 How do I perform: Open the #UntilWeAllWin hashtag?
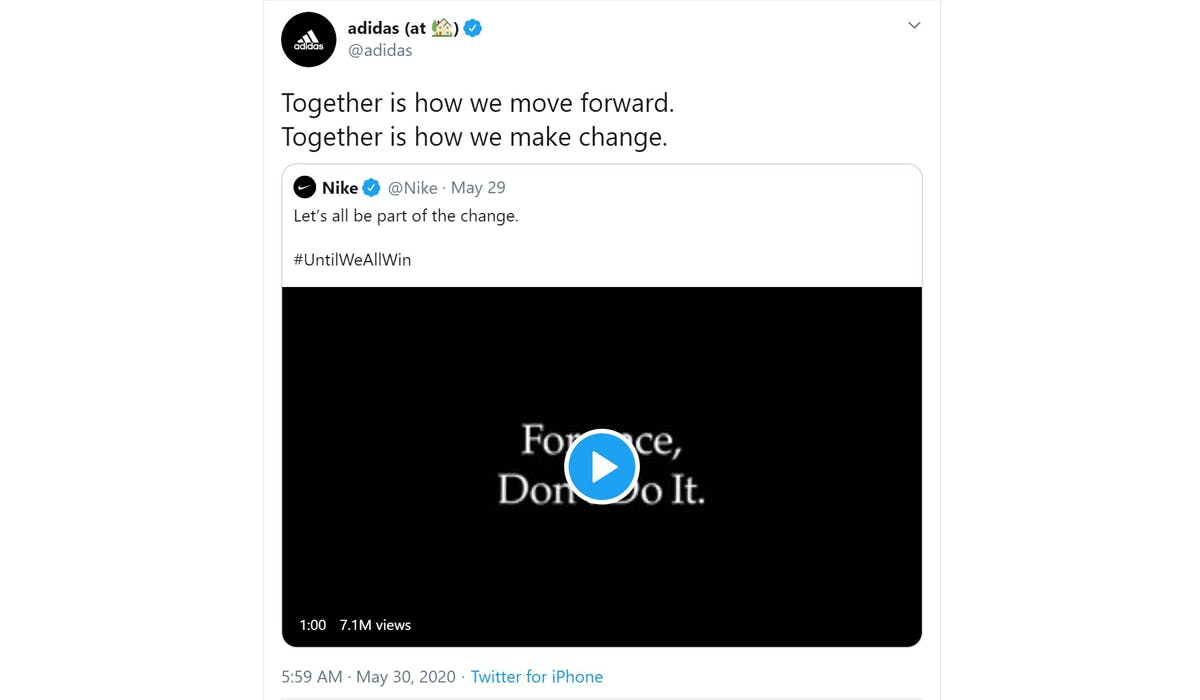point(352,259)
